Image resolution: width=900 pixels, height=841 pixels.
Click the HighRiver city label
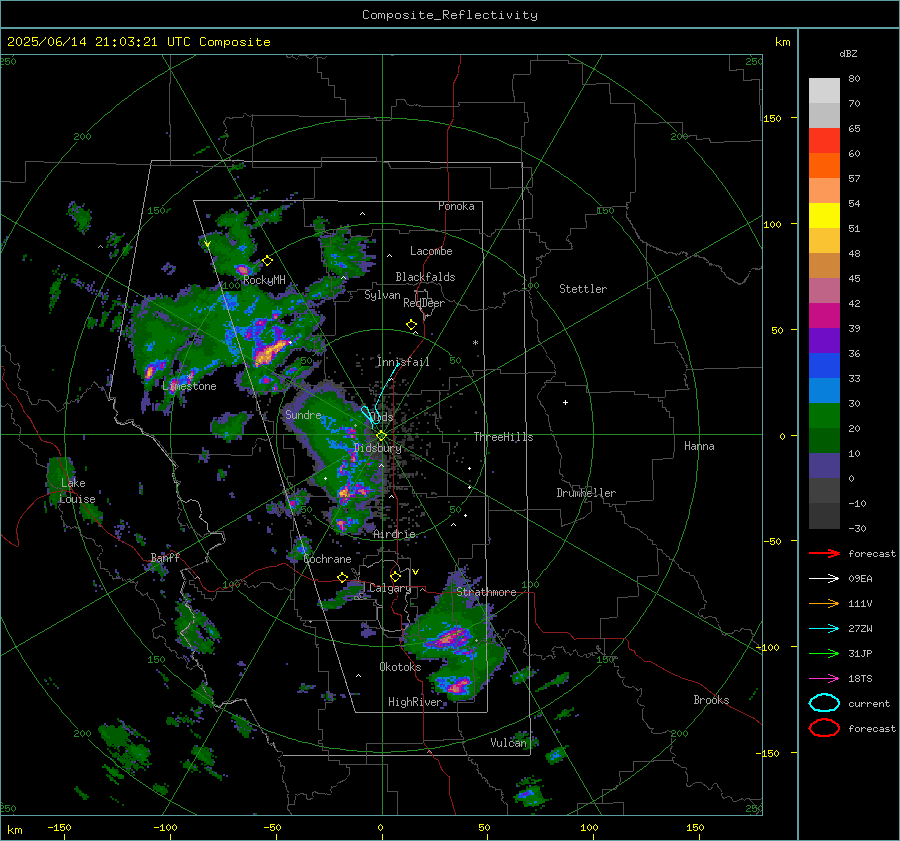click(415, 702)
